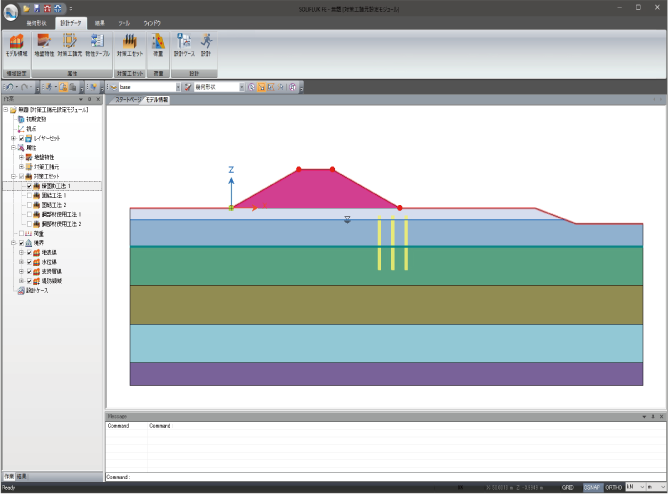The image size is (668, 494).
Task: Switch to the スタートページ document tab
Action: click(128, 100)
